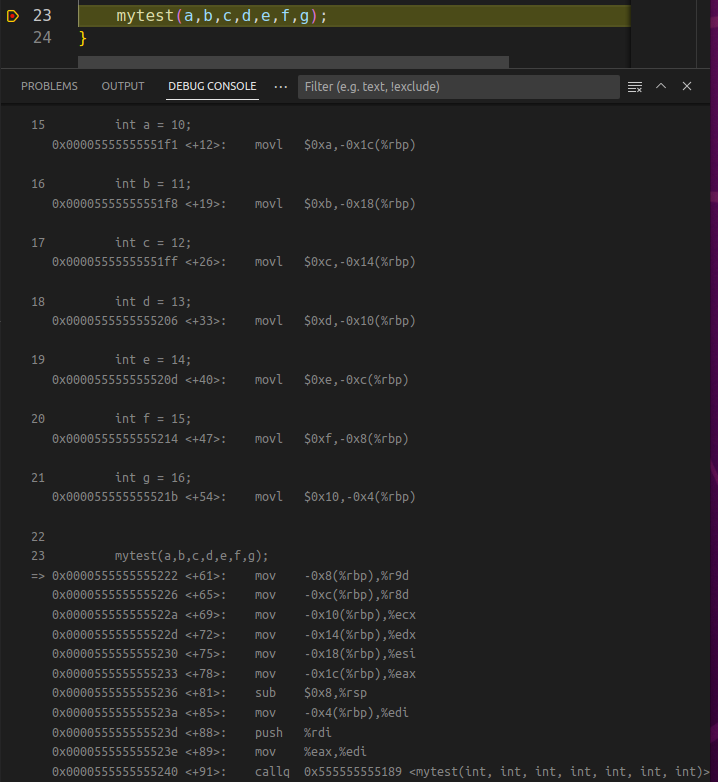
Task: Click console source line 'int c = 12;'
Action: tap(153, 242)
